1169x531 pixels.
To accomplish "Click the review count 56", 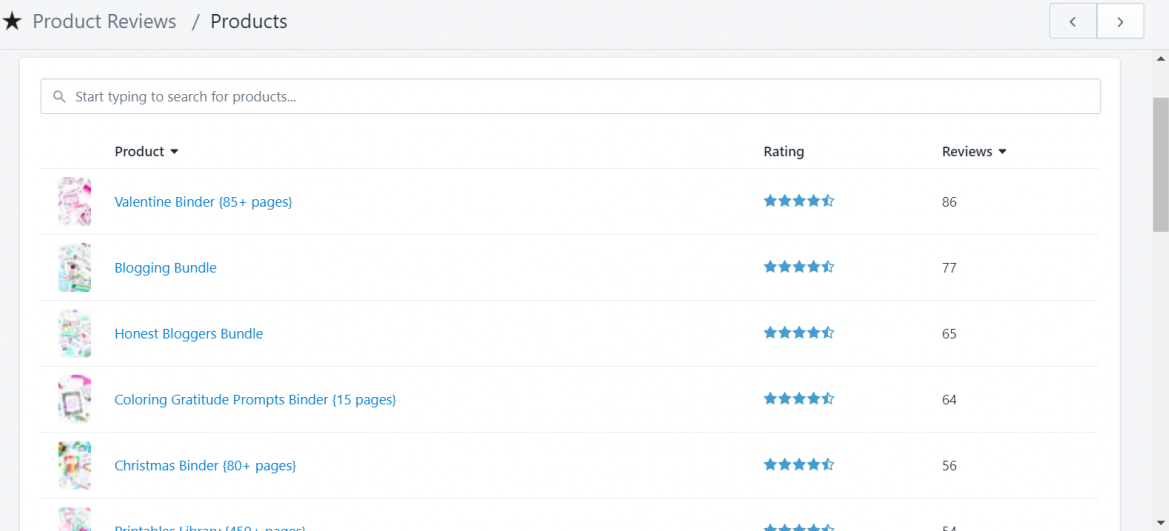I will pos(949,466).
